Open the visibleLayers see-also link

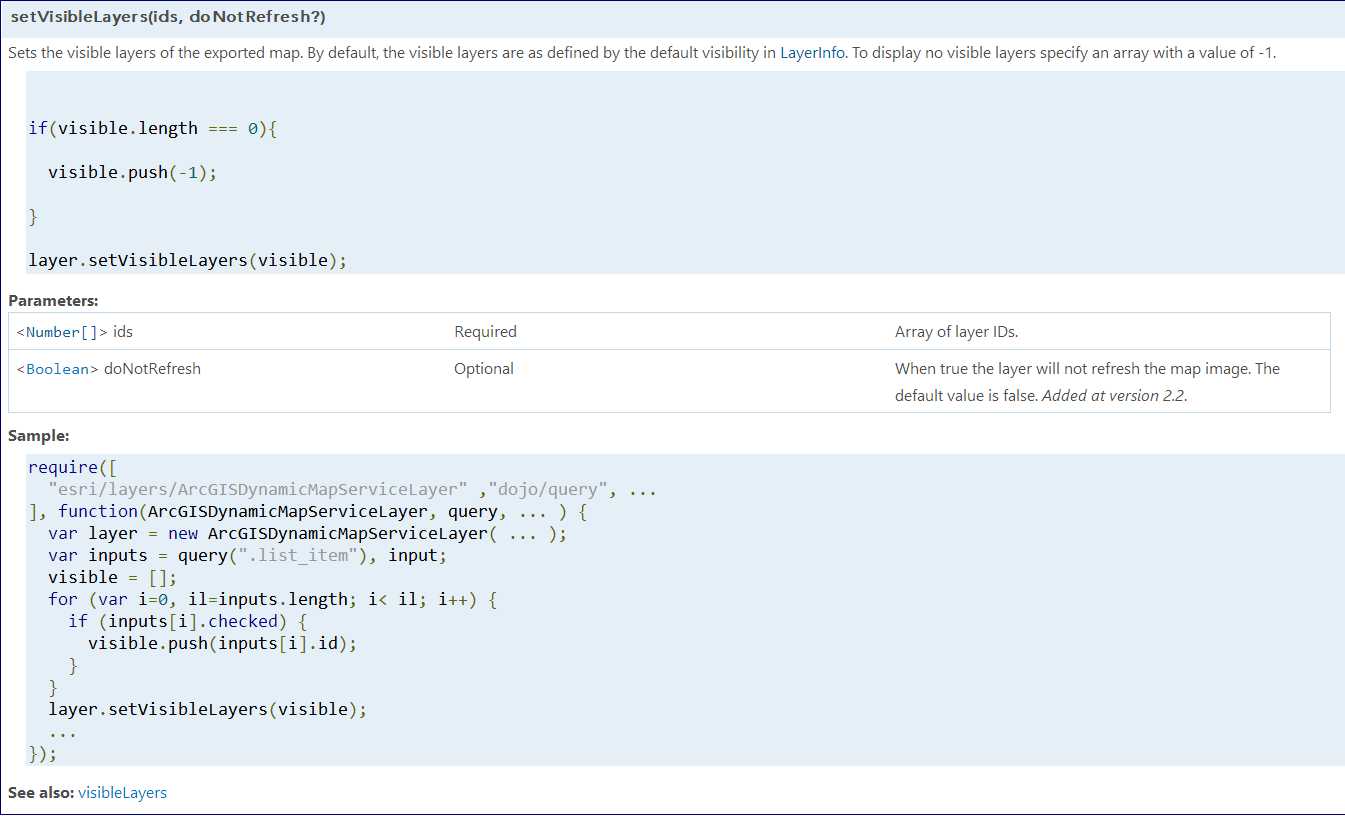tap(122, 792)
